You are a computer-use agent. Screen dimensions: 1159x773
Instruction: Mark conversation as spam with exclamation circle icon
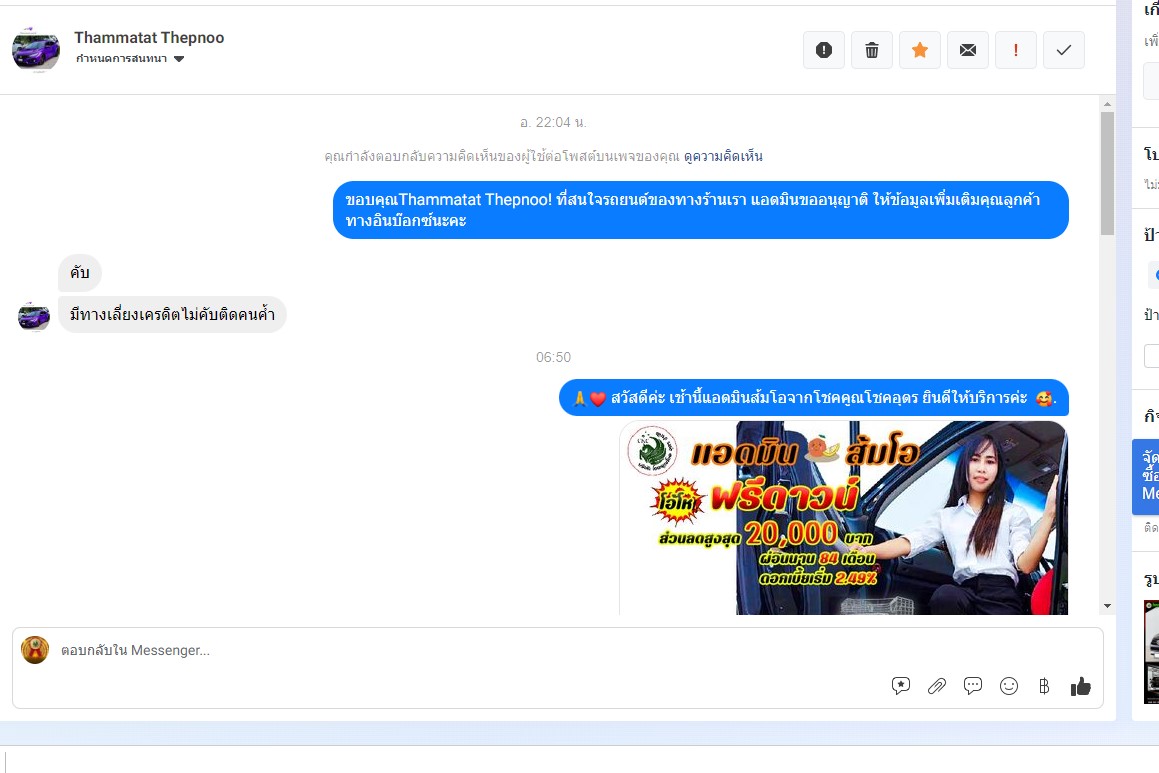tap(823, 50)
